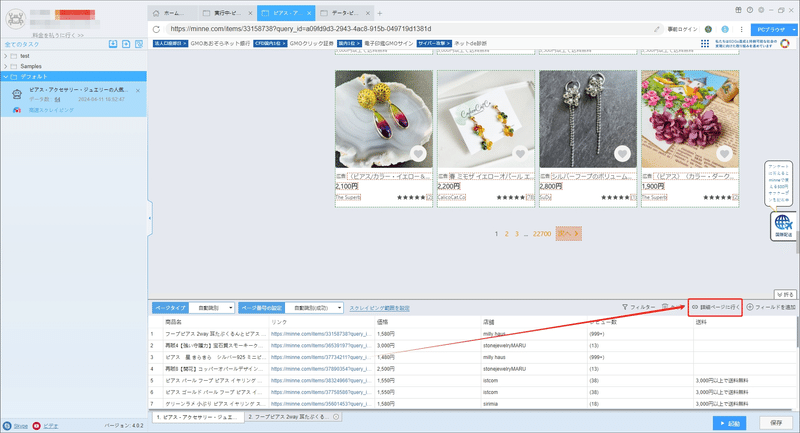Click the reload icon beside the URL bar
Screen dimensions: 800x433
156,29
